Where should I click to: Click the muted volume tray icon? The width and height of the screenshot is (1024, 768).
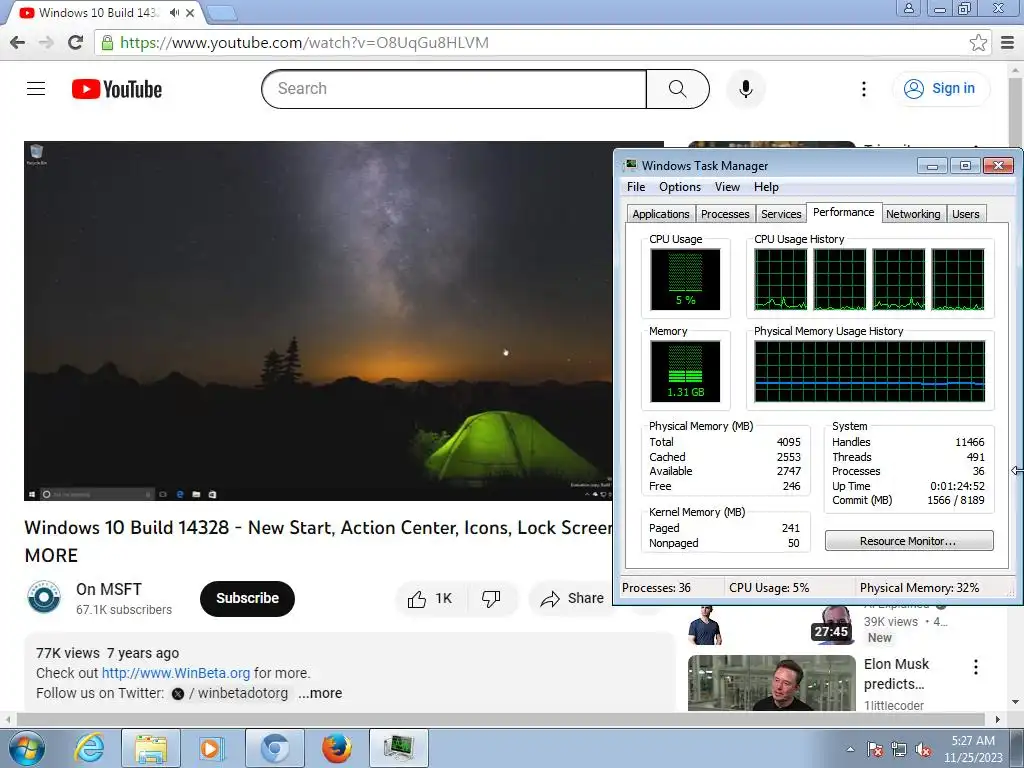[x=923, y=749]
